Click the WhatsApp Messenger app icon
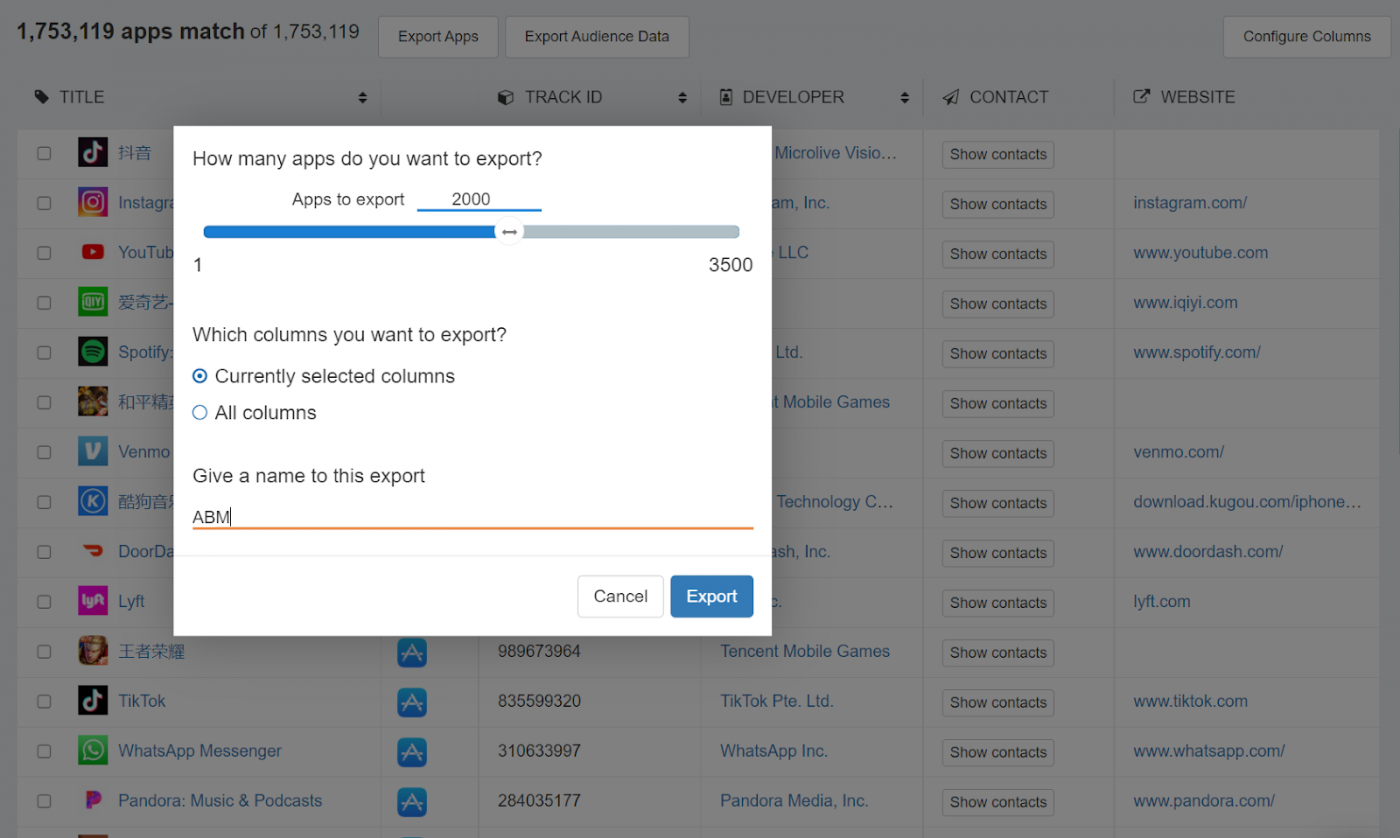Image resolution: width=1400 pixels, height=838 pixels. [92, 751]
